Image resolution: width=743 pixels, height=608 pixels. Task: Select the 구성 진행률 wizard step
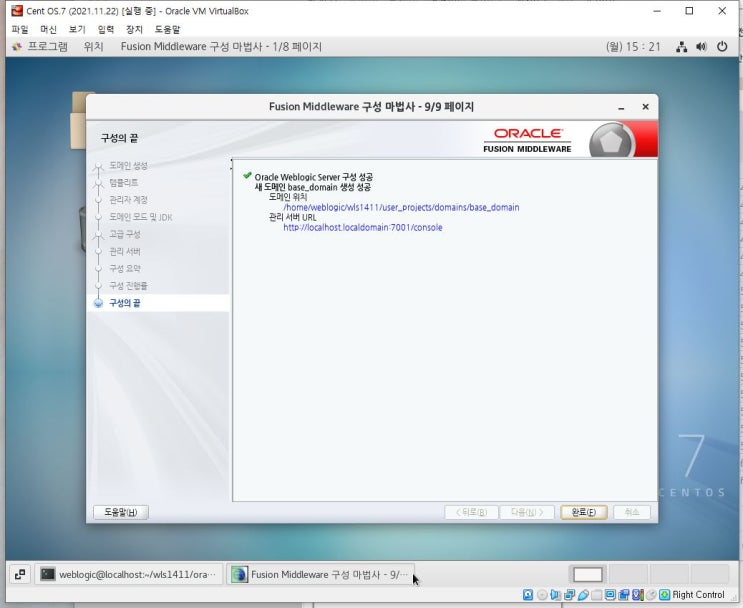click(x=128, y=285)
